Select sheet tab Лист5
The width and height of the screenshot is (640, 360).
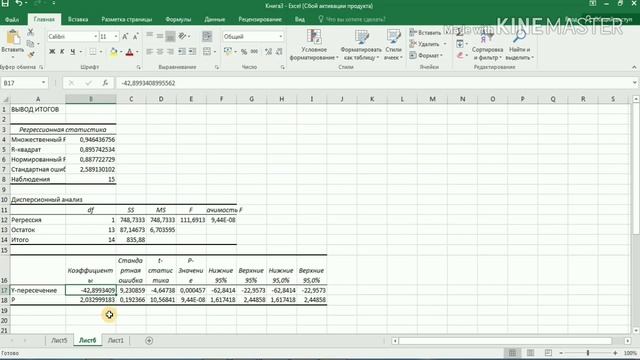tap(59, 340)
